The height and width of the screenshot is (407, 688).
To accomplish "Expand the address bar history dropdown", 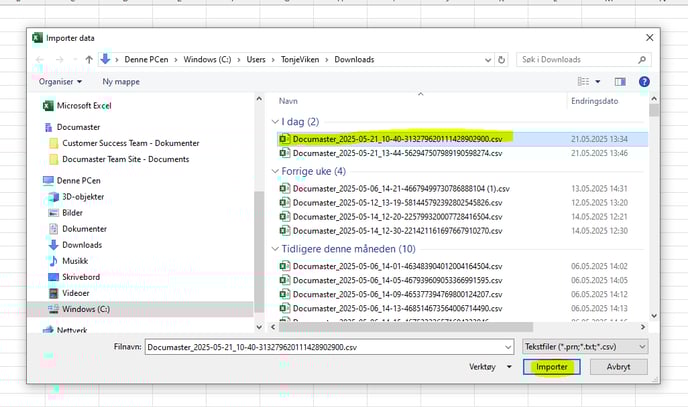I will [x=488, y=60].
